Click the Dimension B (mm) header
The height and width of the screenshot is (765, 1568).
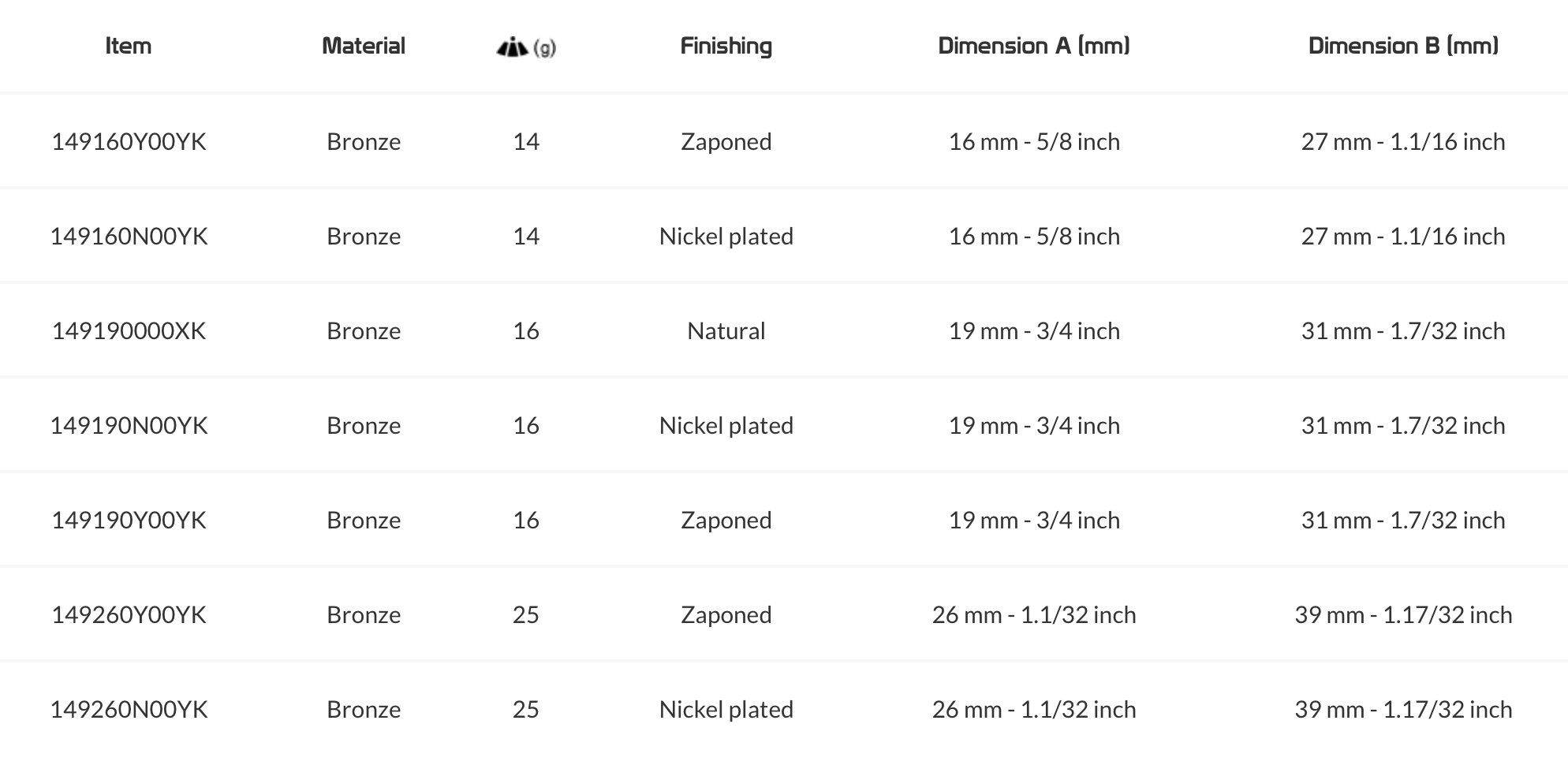(x=1403, y=46)
